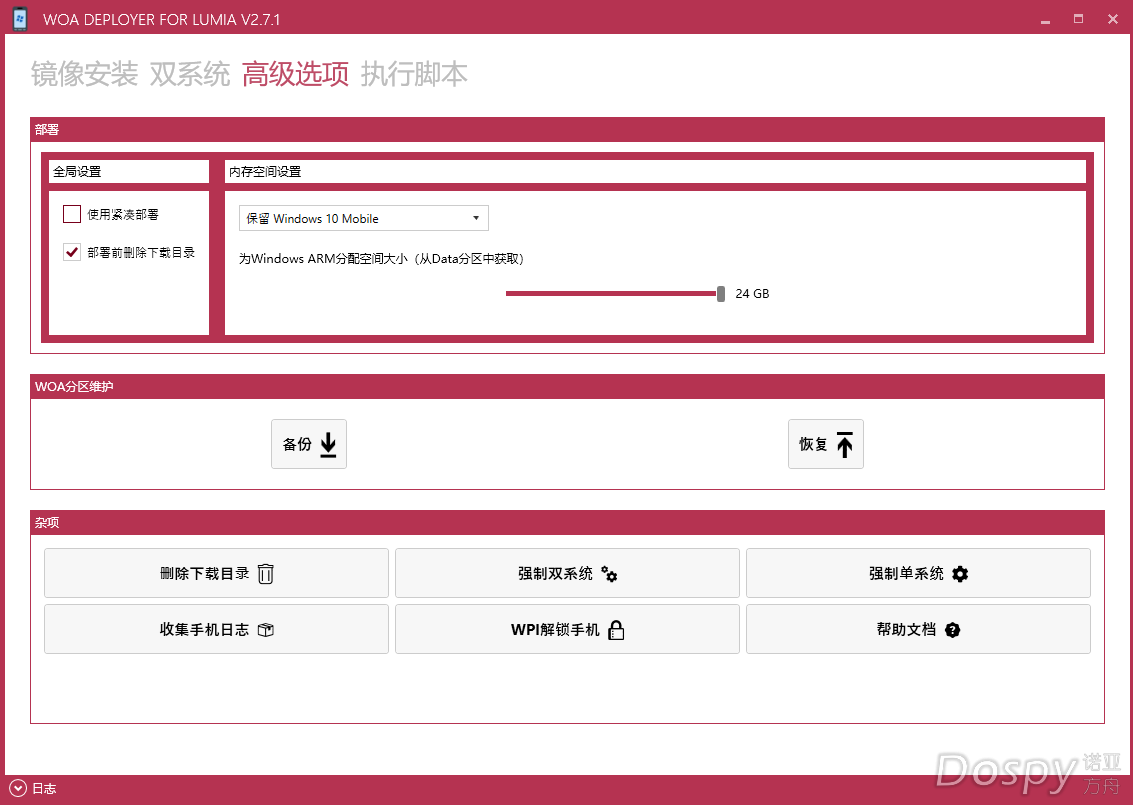
Task: Click the restore upload arrow icon
Action: pyautogui.click(x=845, y=445)
